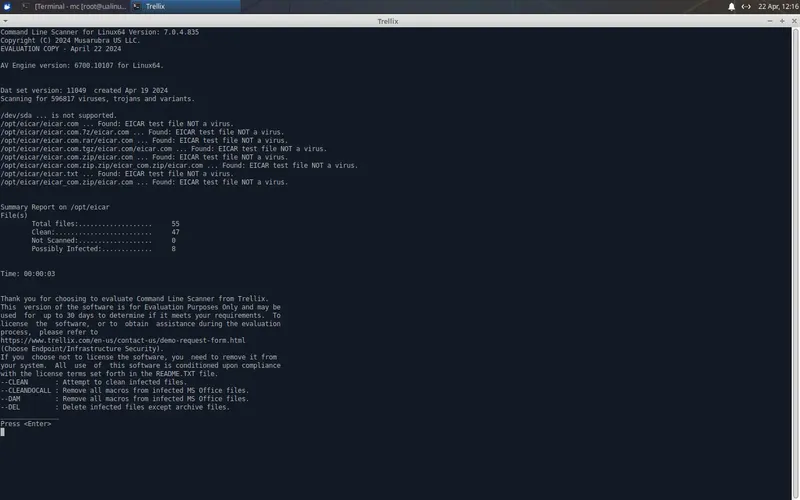This screenshot has height=500, width=800.
Task: Click the '/opt/eicar/eicar.com.zip/eicar.com' result line
Action: click(144, 157)
